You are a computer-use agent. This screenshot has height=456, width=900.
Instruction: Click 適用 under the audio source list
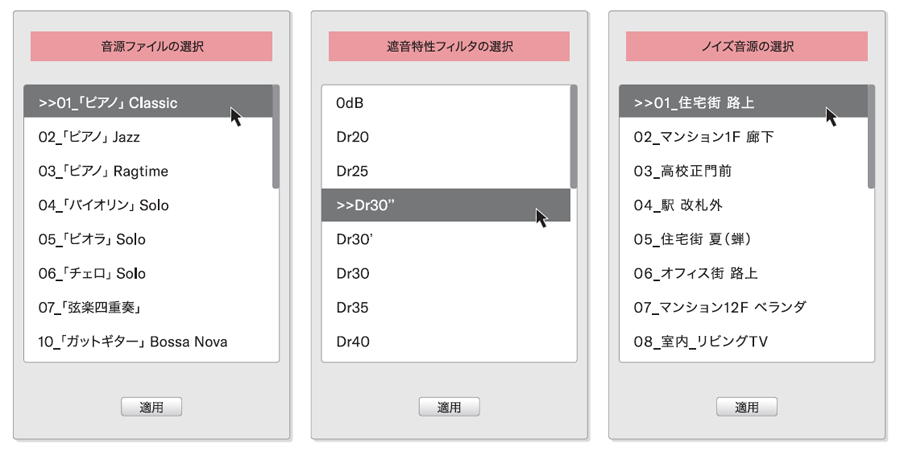(x=151, y=406)
